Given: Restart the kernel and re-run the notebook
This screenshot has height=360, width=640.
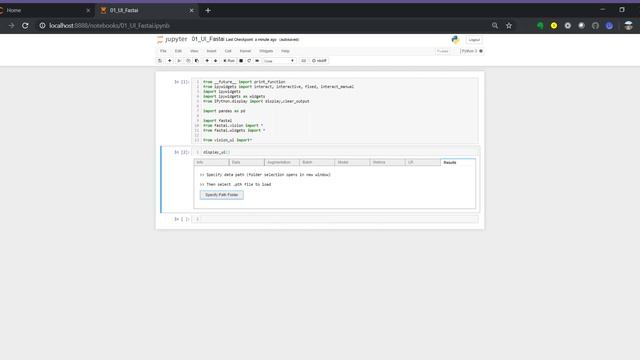Looking at the screenshot, I should (257, 60).
